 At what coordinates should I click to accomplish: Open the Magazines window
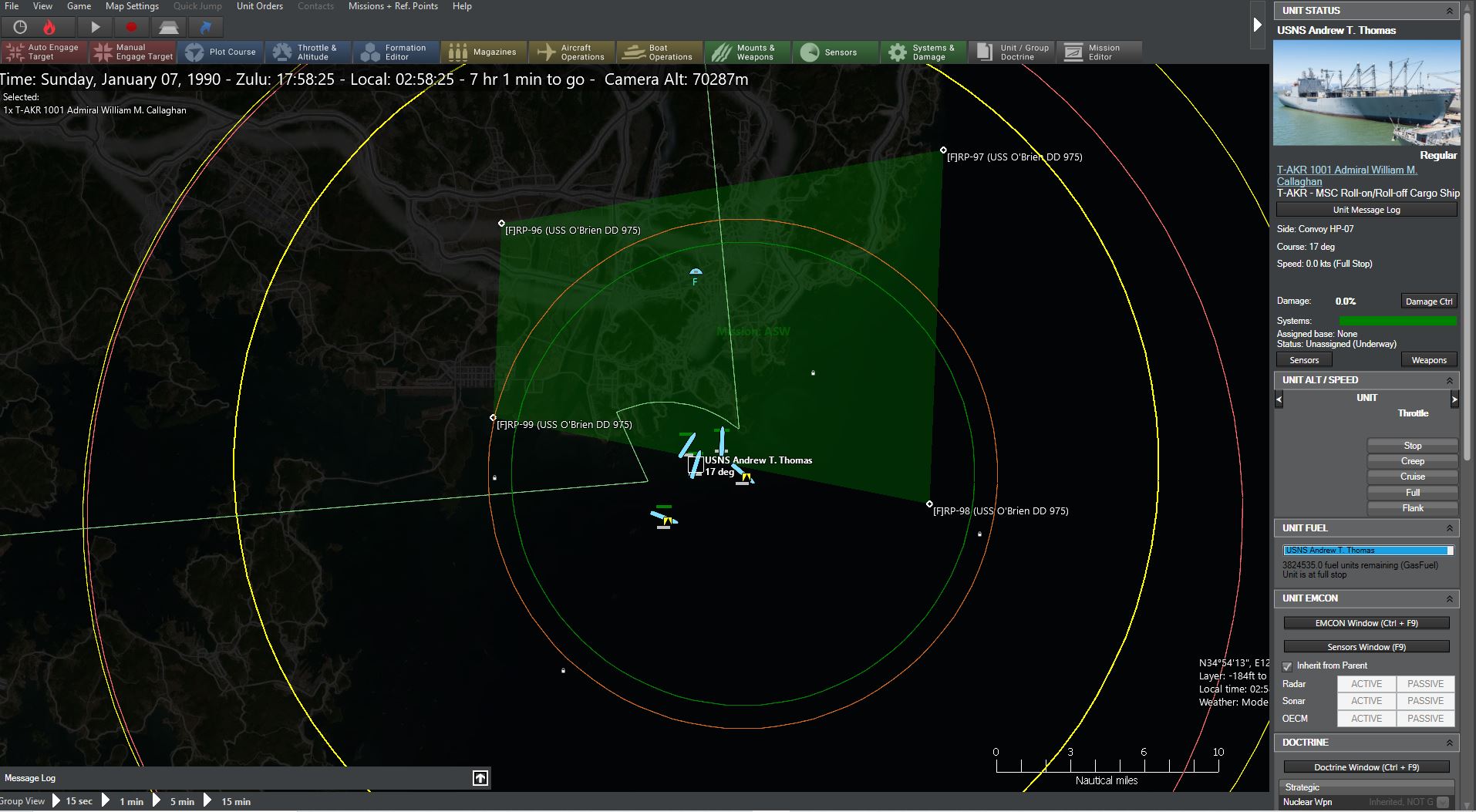[x=484, y=52]
